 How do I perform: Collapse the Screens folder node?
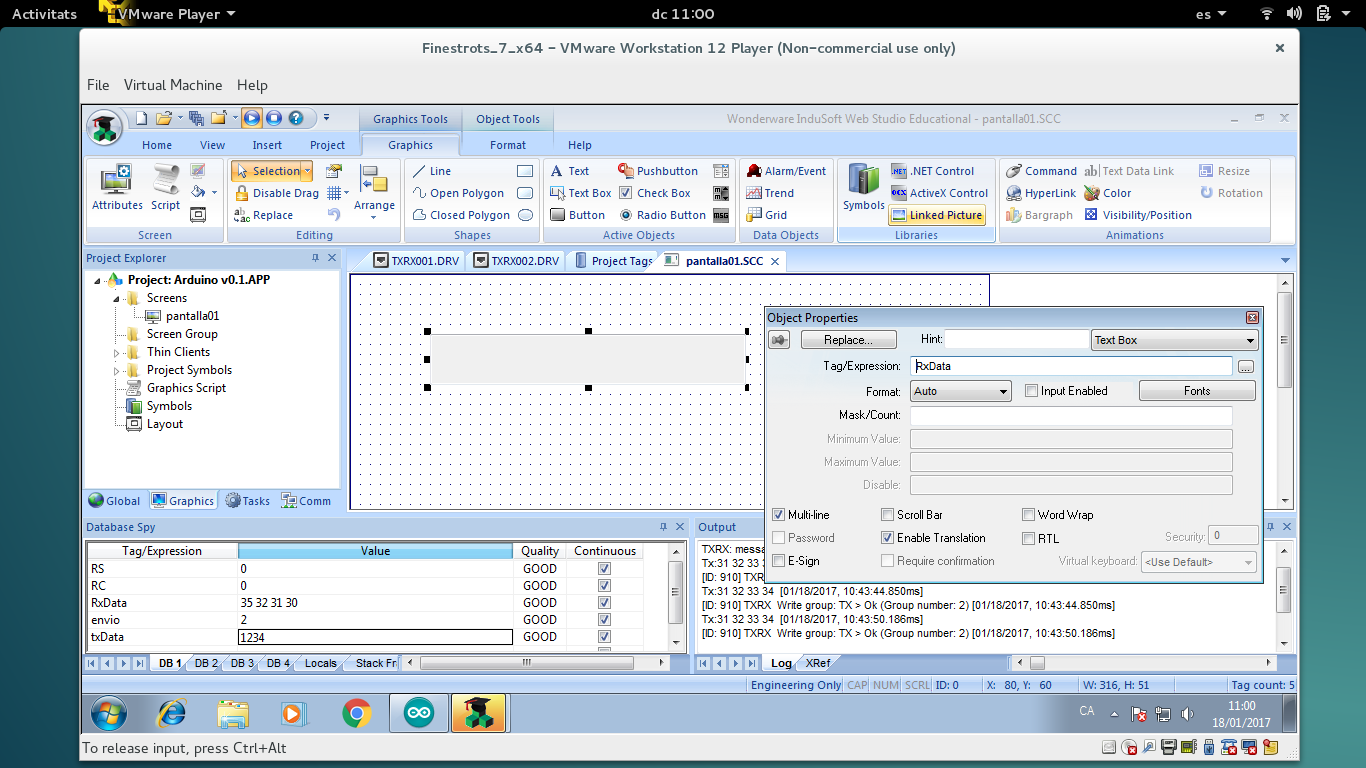[117, 298]
